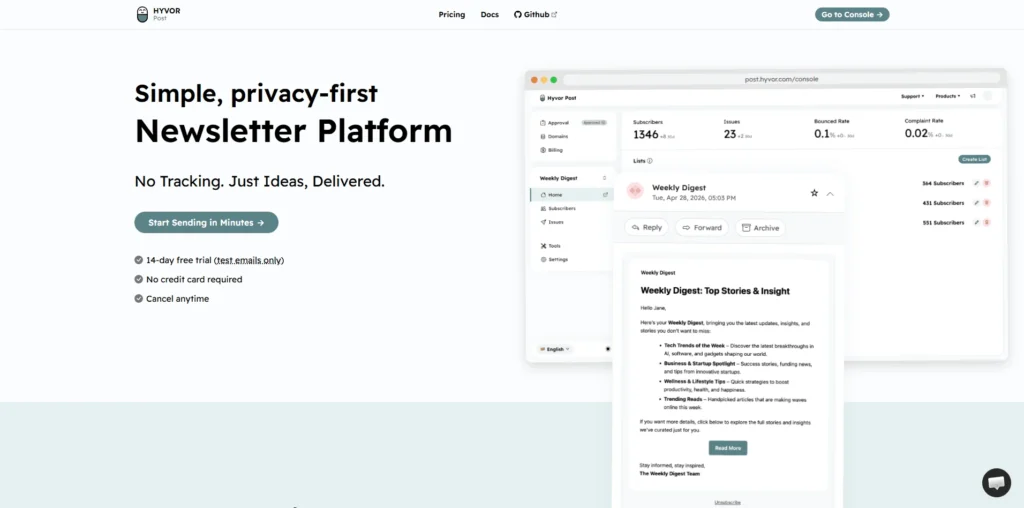Screen dimensions: 1024x508
Task: Delete the list with 551 Subscribers
Action: point(987,223)
